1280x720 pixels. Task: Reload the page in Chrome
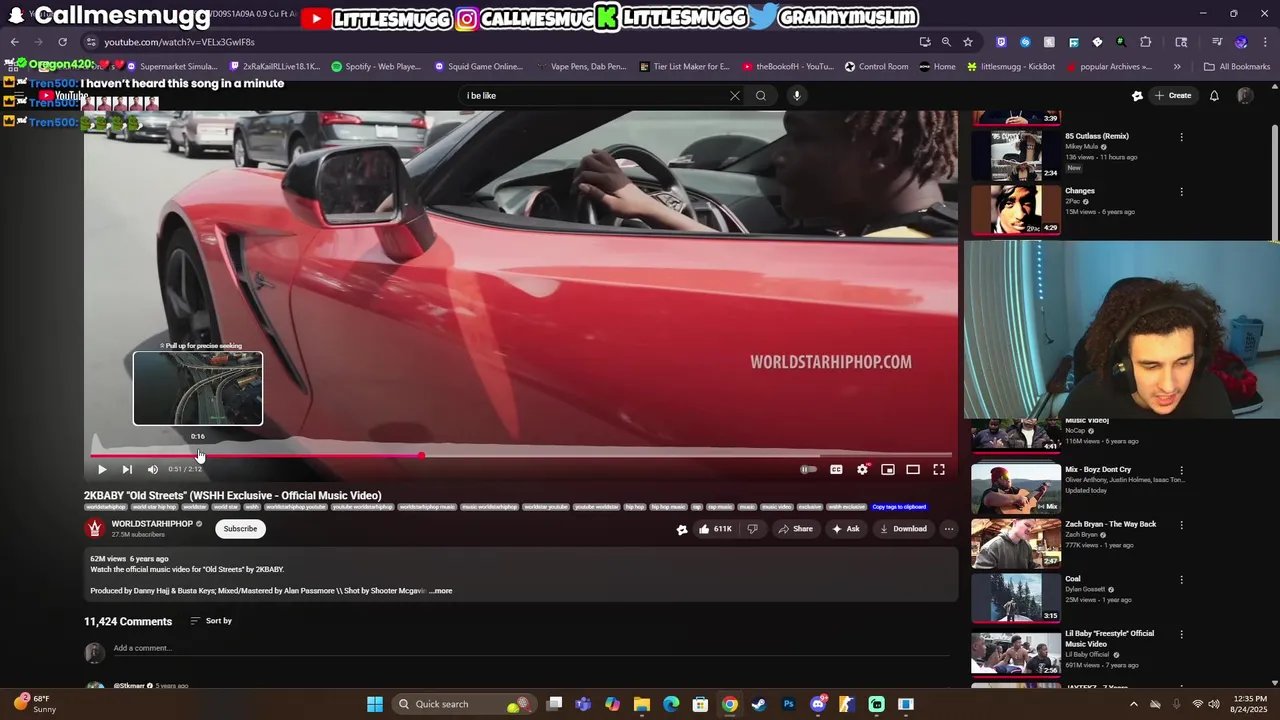pos(62,42)
